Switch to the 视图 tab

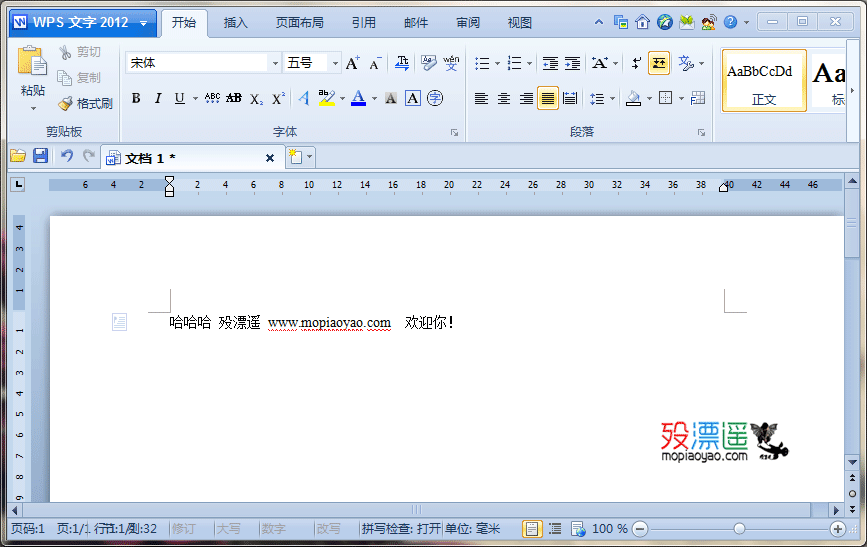(520, 23)
